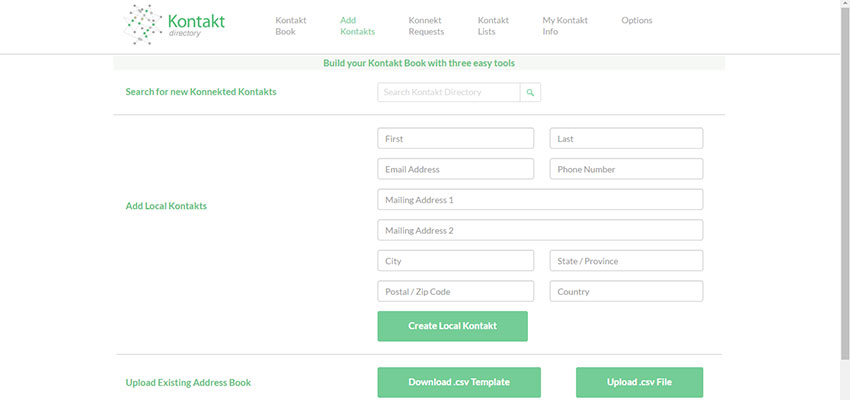This screenshot has width=850, height=400.
Task: Select the Mailing Address 1 field
Action: [x=540, y=199]
